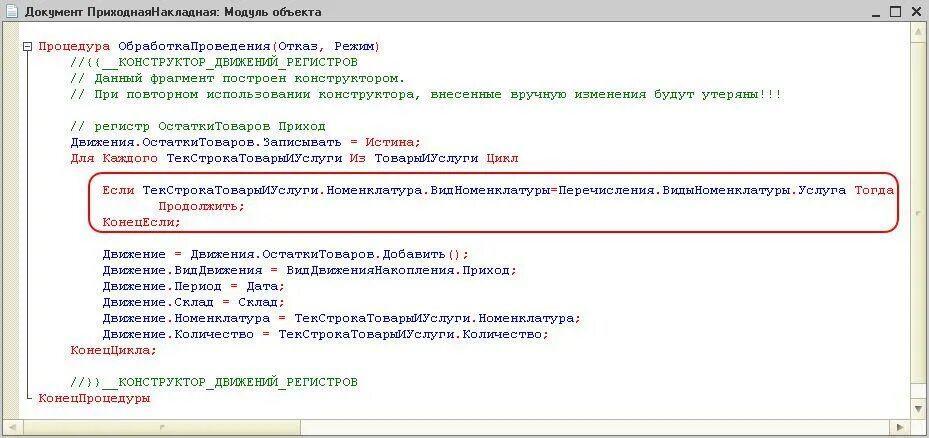Click the line "Движение.Склад = Склад;"
929x438 pixels.
[x=193, y=302]
